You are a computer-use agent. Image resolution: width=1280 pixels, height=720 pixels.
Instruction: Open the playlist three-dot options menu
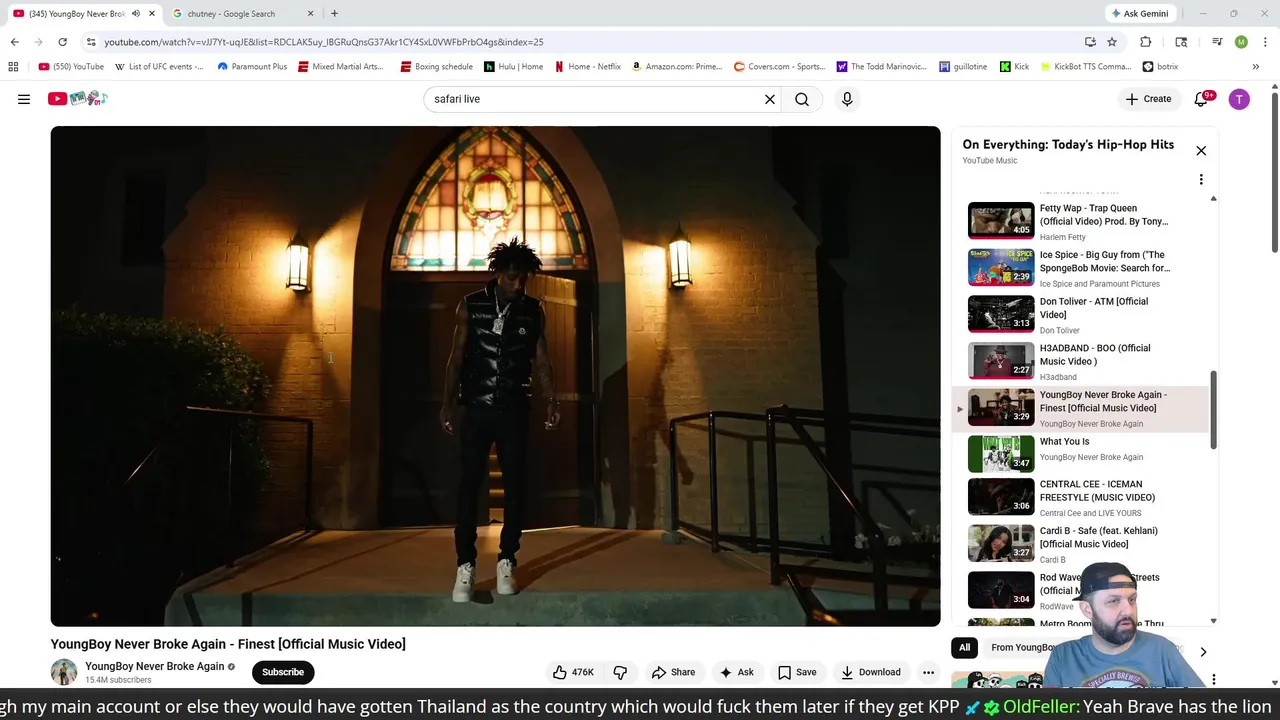[1201, 180]
